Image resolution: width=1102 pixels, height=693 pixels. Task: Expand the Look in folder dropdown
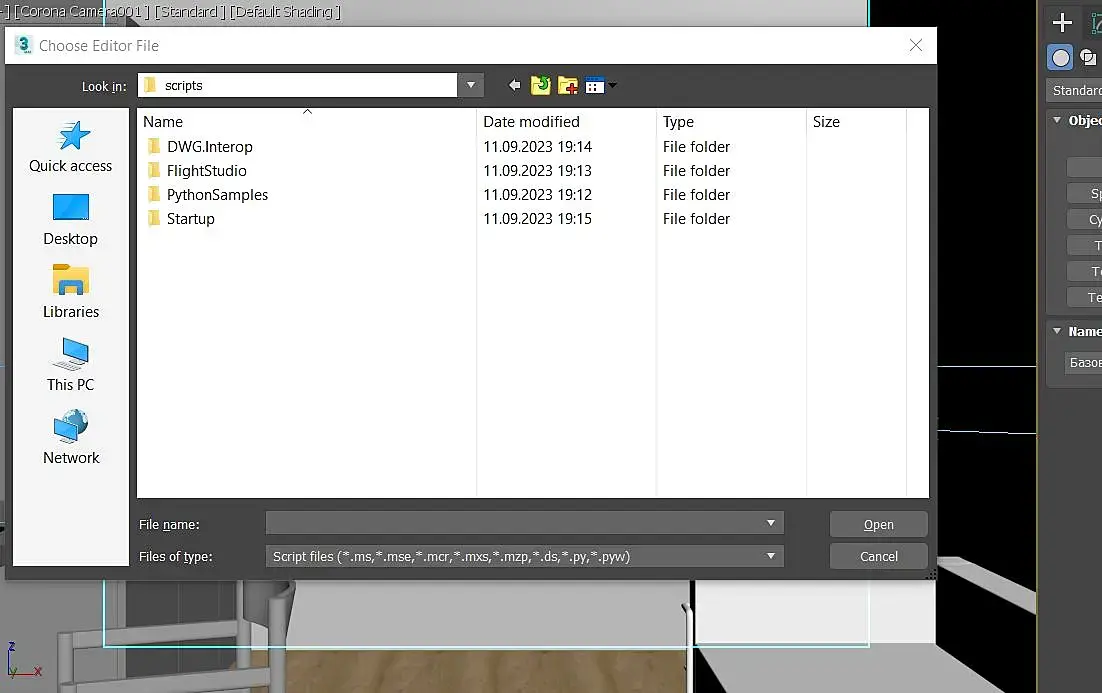click(x=471, y=86)
